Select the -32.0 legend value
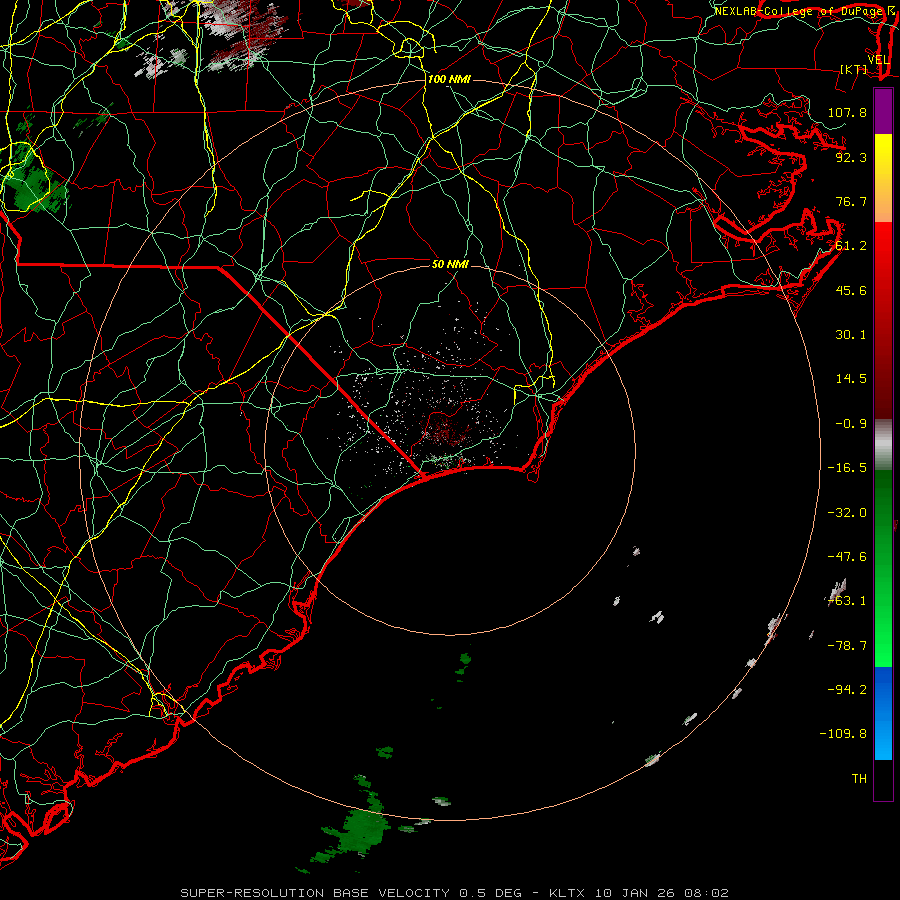 (847, 513)
